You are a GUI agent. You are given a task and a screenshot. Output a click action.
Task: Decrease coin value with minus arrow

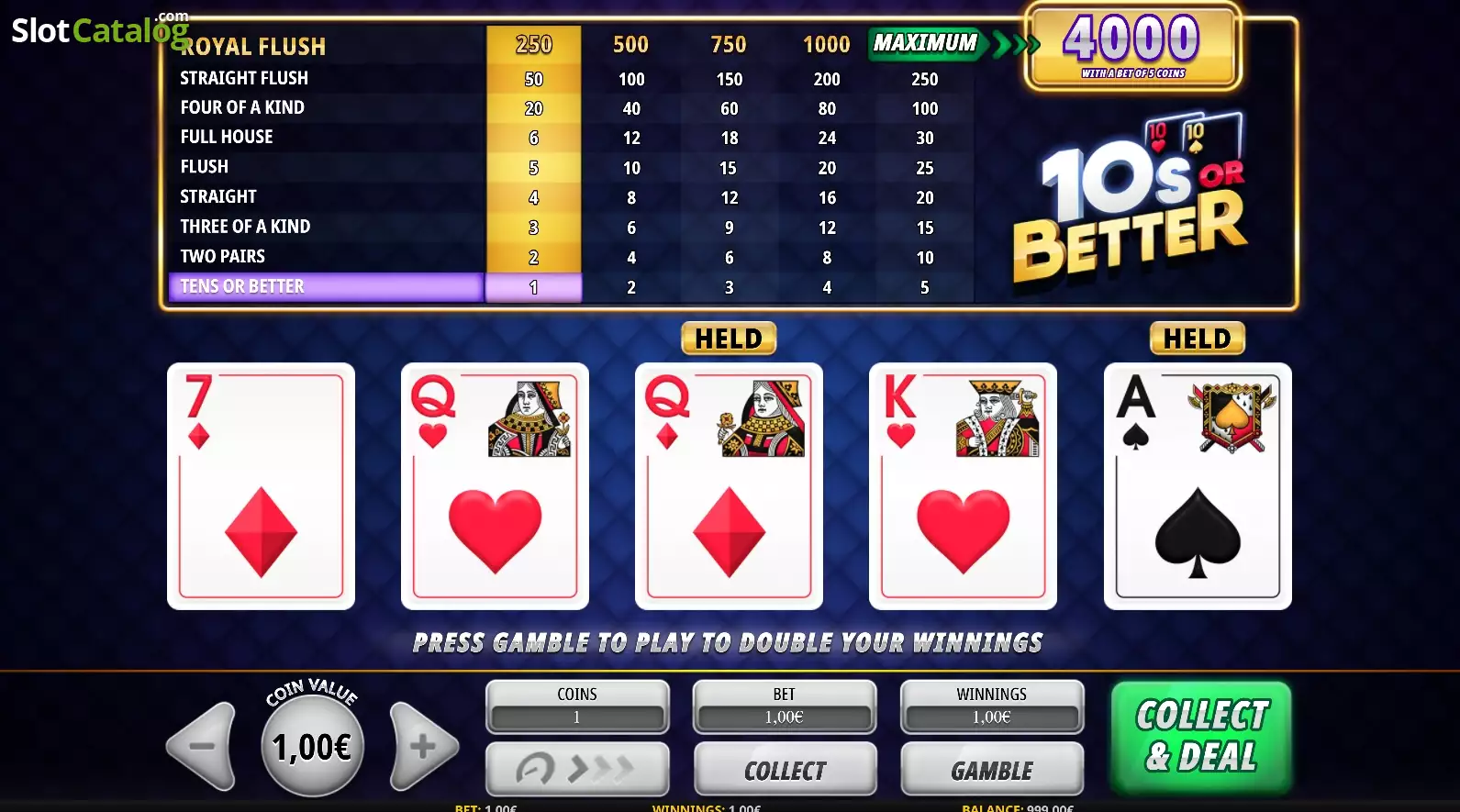point(204,746)
